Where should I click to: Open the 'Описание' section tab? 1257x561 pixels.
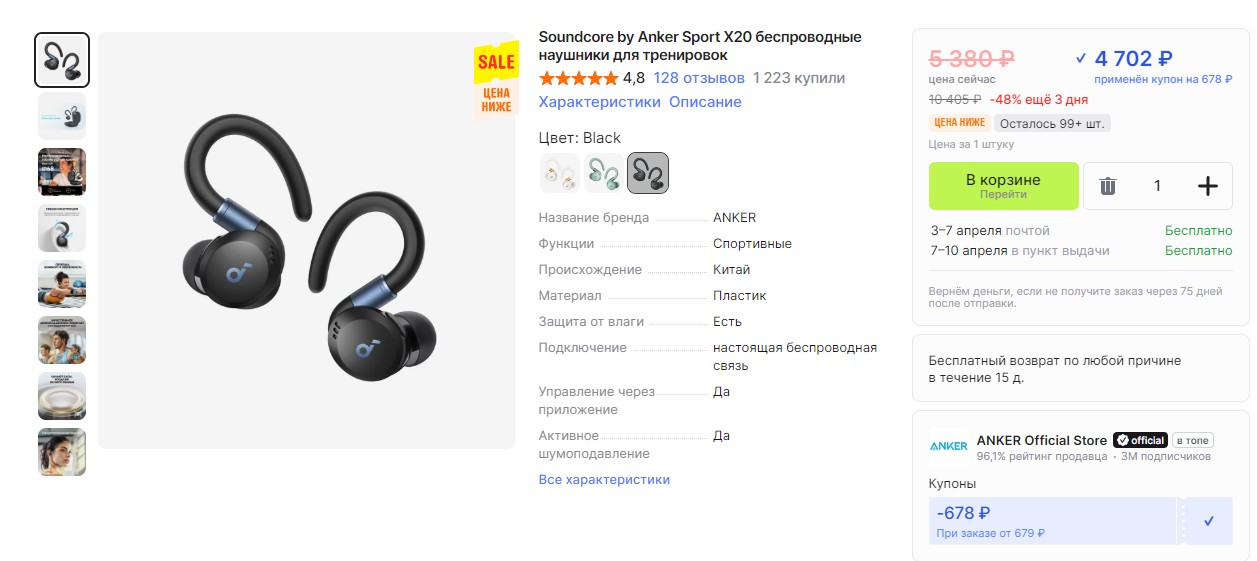[x=705, y=102]
